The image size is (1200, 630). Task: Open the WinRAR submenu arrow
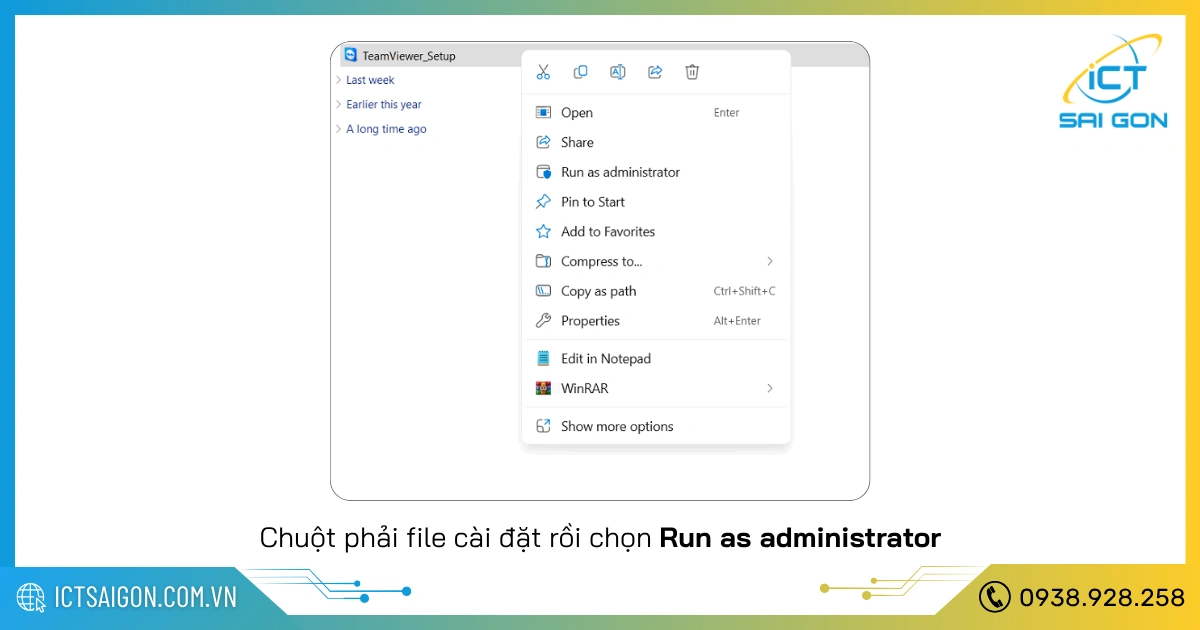click(x=770, y=388)
